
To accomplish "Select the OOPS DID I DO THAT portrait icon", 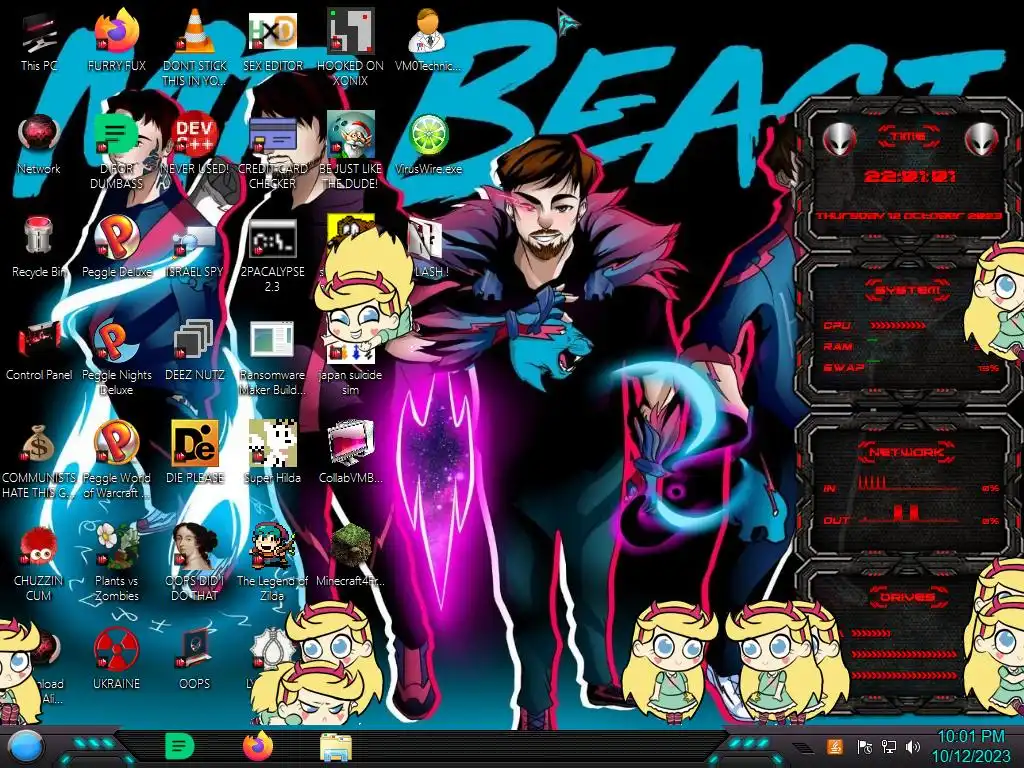I will tap(195, 563).
